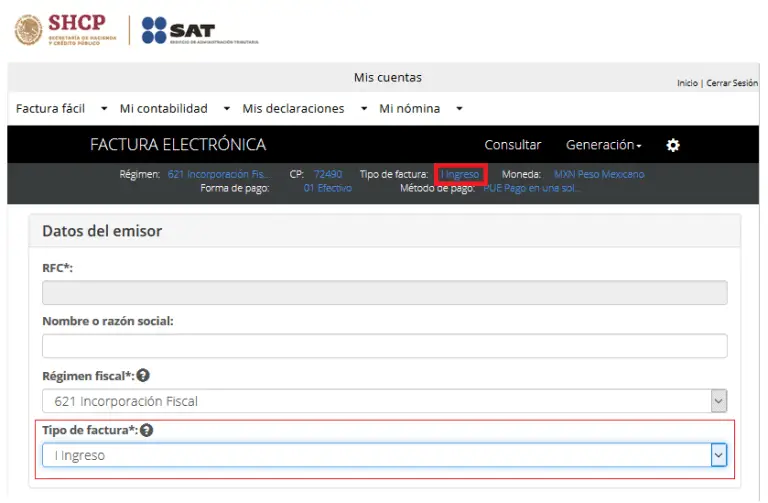Viewport: 768px width, 503px height.
Task: Click the SAT logo
Action: pos(200,30)
